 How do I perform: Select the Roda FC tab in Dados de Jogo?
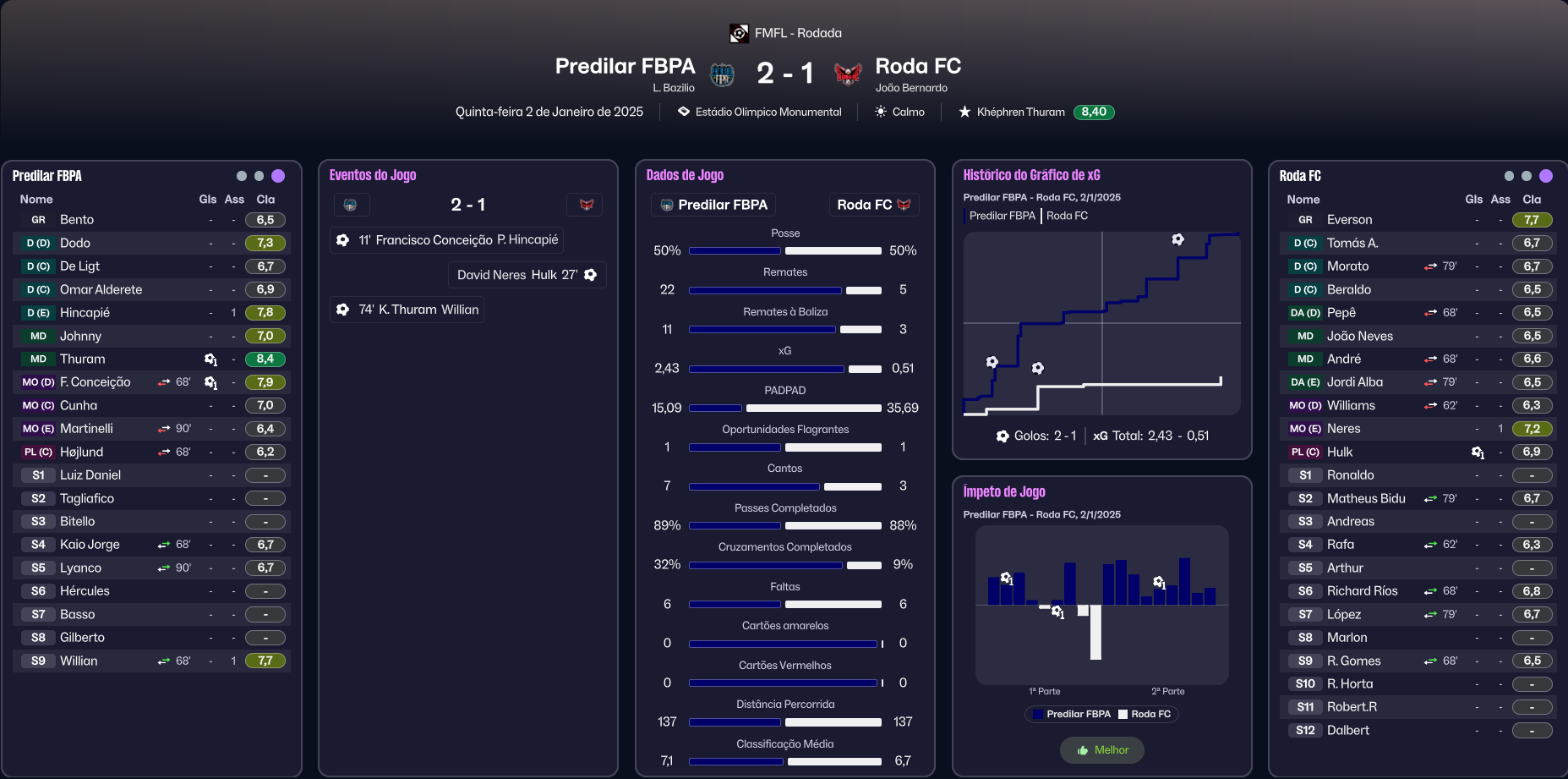[x=873, y=205]
